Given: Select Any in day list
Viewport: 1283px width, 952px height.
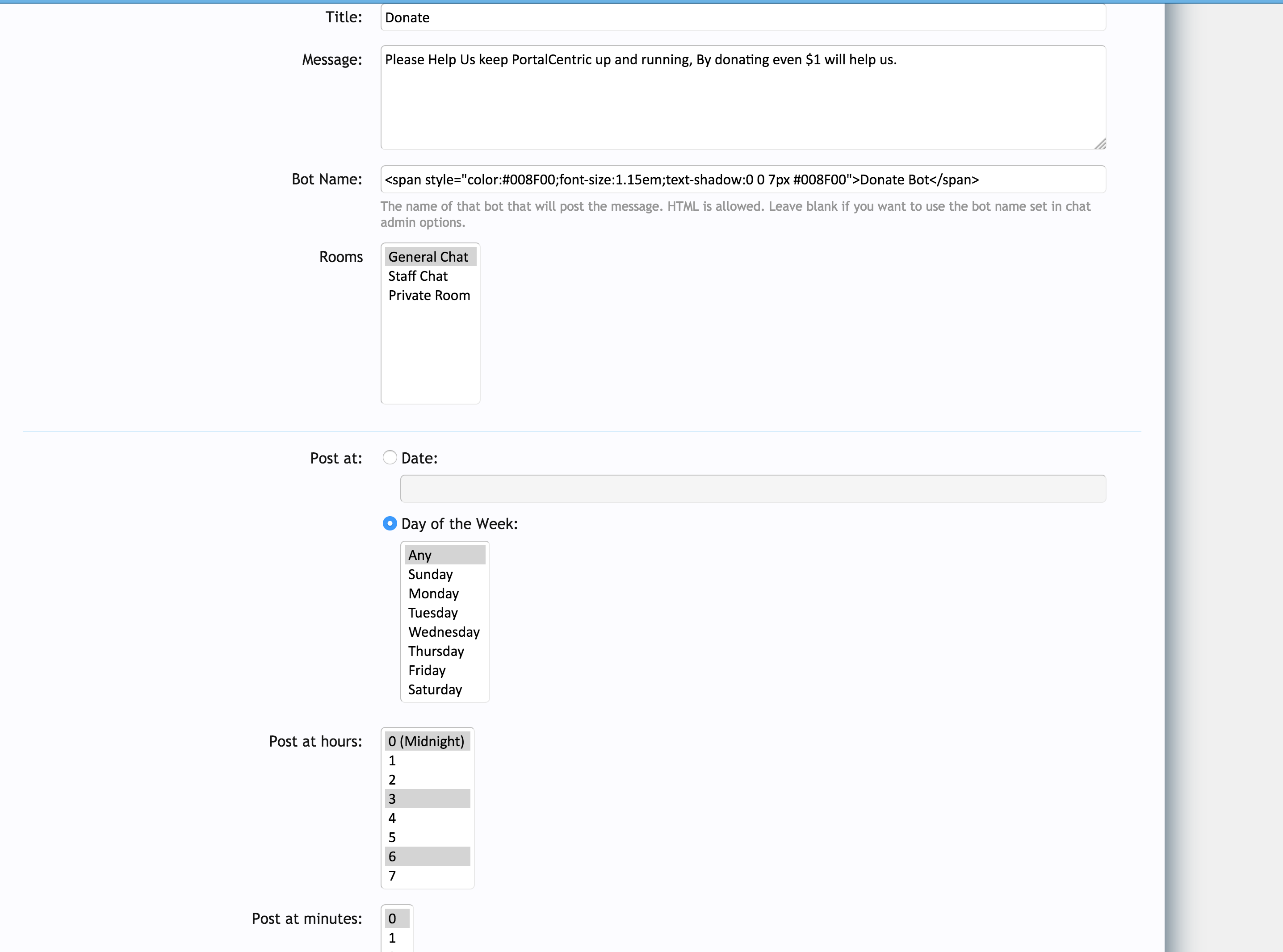Looking at the screenshot, I should pos(420,555).
